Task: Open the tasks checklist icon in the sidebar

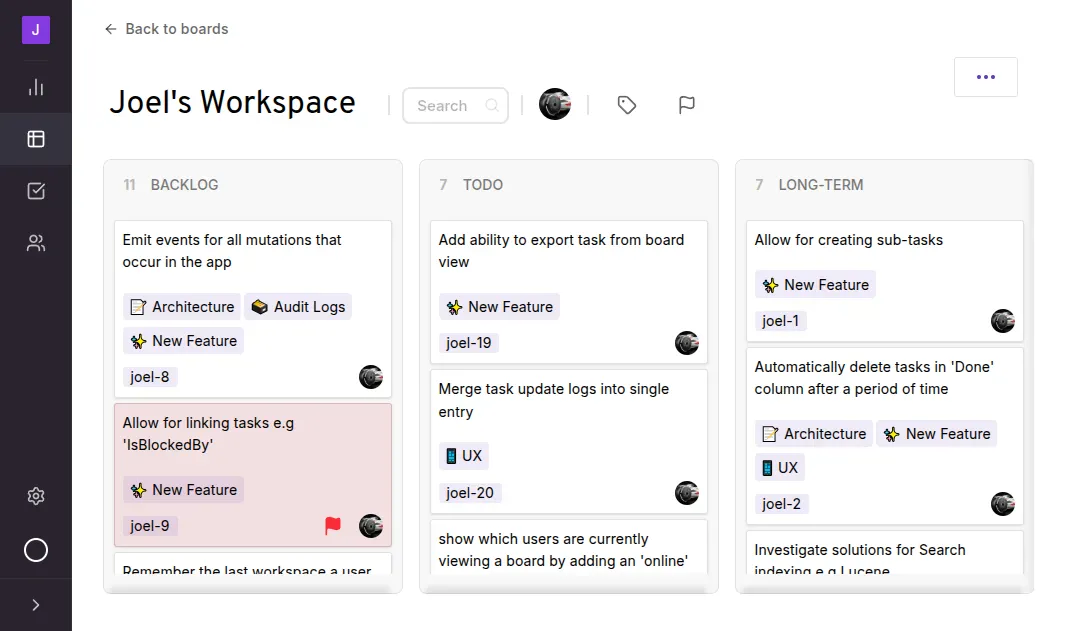Action: pos(36,191)
